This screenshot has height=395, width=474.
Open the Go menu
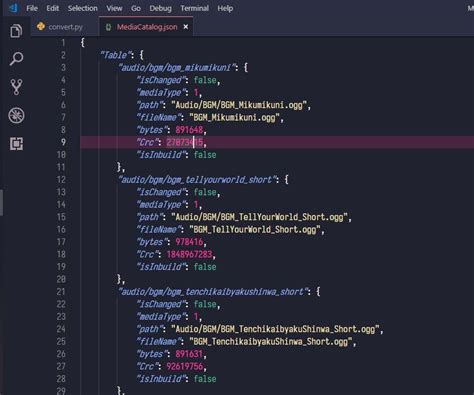[136, 8]
